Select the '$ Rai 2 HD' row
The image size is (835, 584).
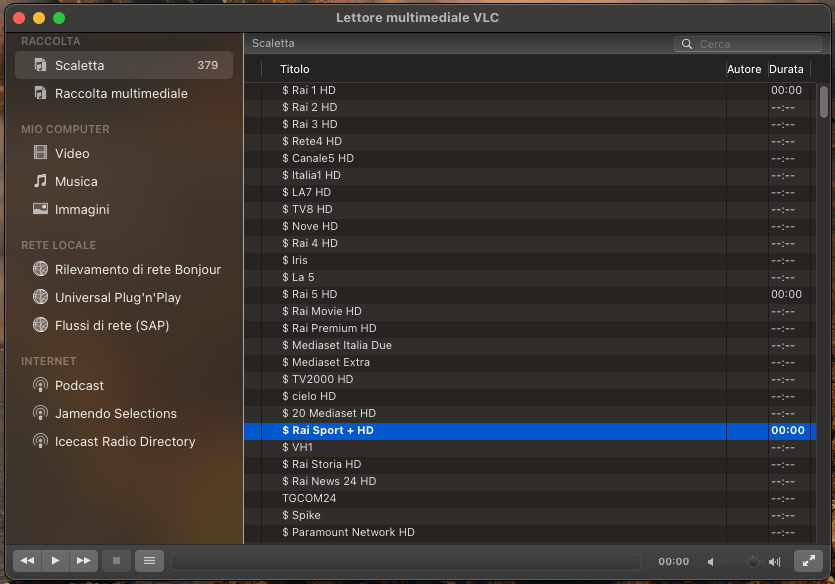[x=530, y=108]
